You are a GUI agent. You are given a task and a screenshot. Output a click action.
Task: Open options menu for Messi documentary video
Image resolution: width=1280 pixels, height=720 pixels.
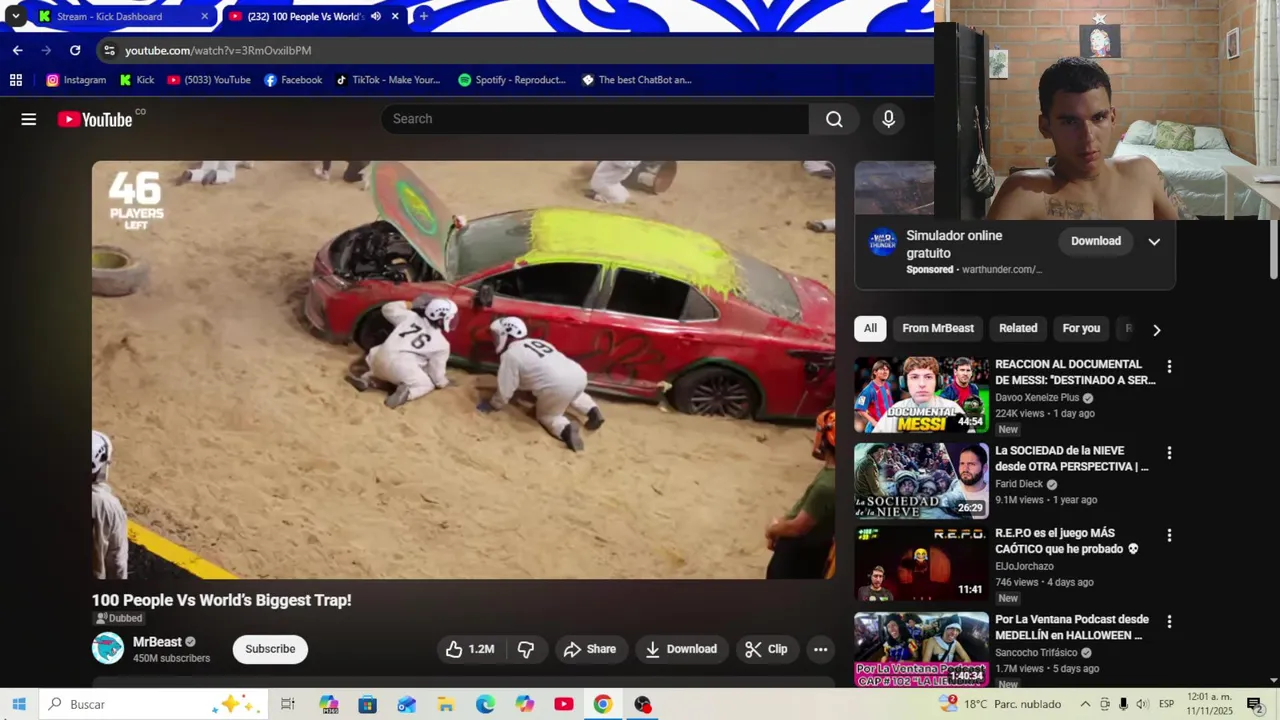pos(1169,367)
